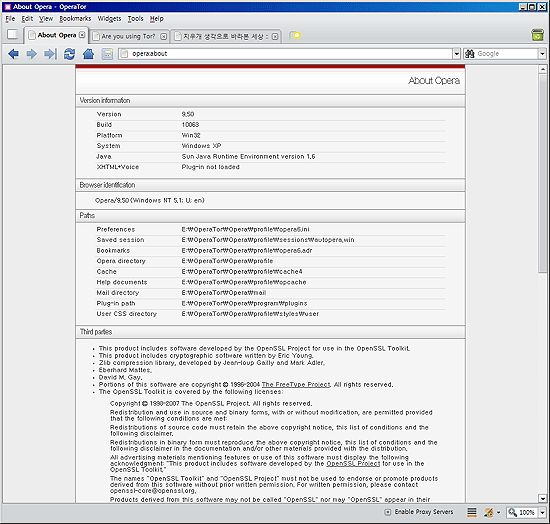Switch to the Korean-titled tab
Viewport: 550px width, 524px height.
(x=225, y=36)
